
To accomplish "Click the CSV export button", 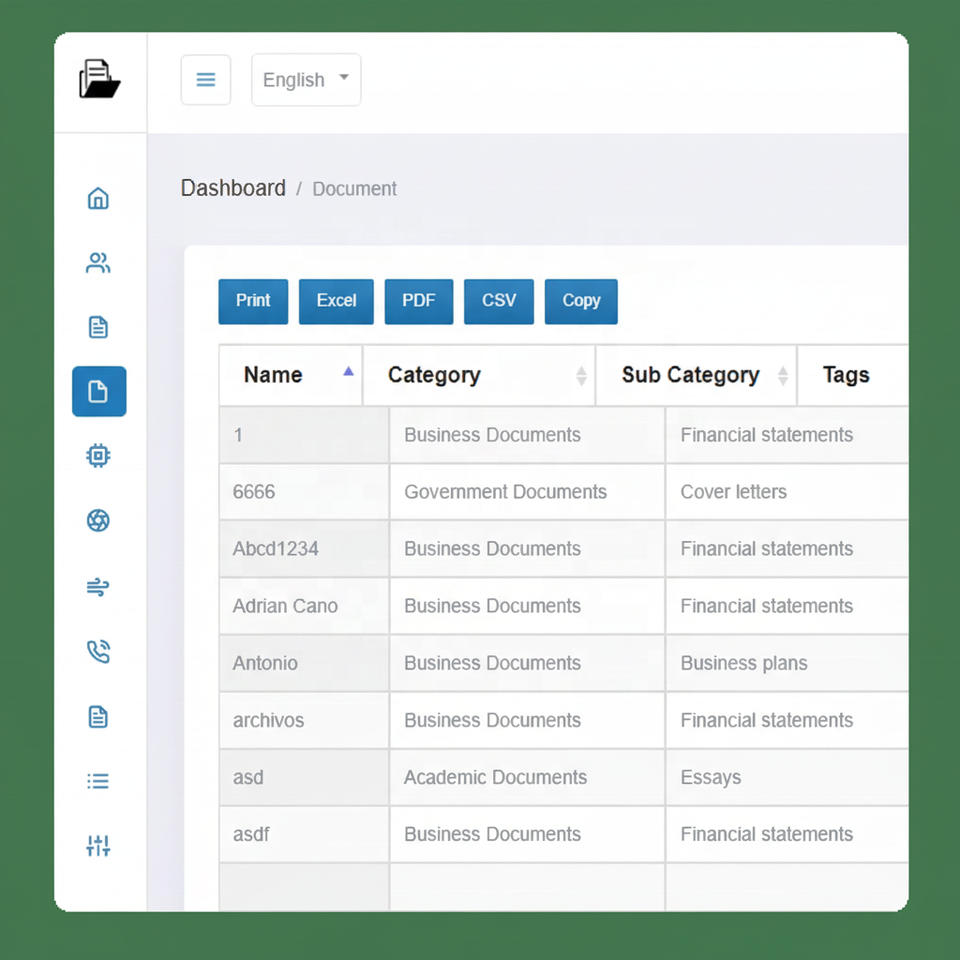I will click(498, 301).
